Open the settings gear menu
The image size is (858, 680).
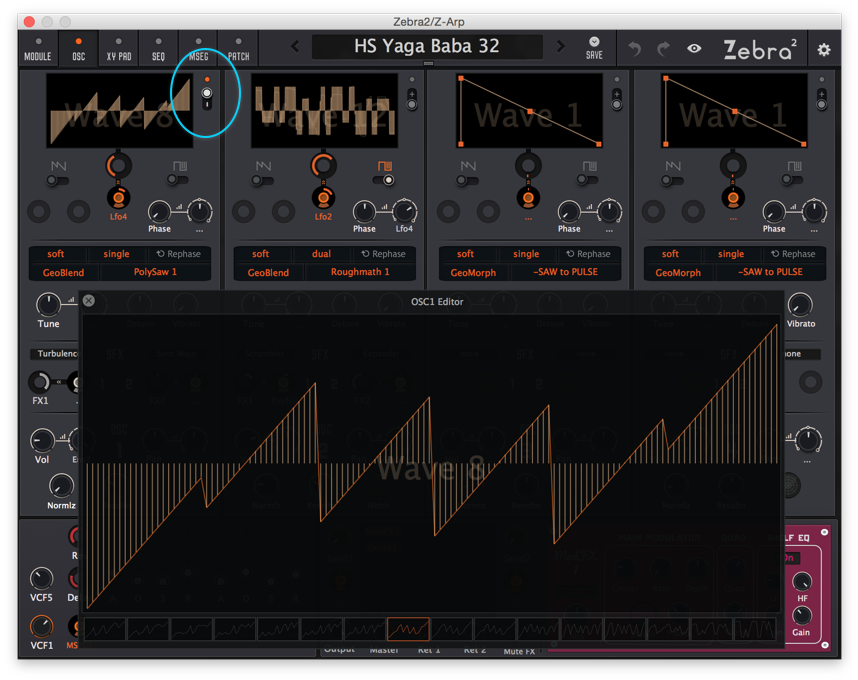(824, 50)
